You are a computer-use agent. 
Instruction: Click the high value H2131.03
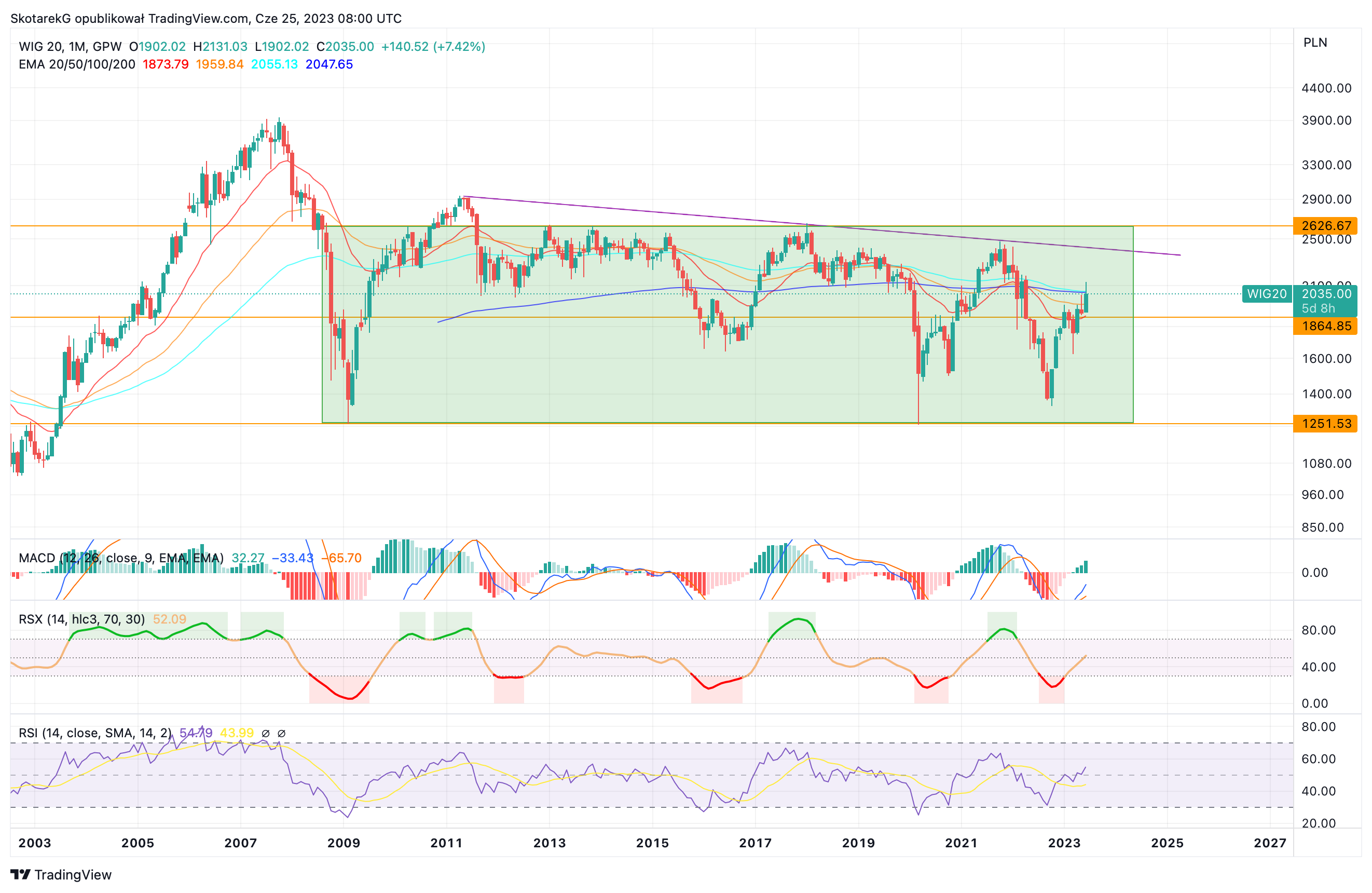(220, 47)
